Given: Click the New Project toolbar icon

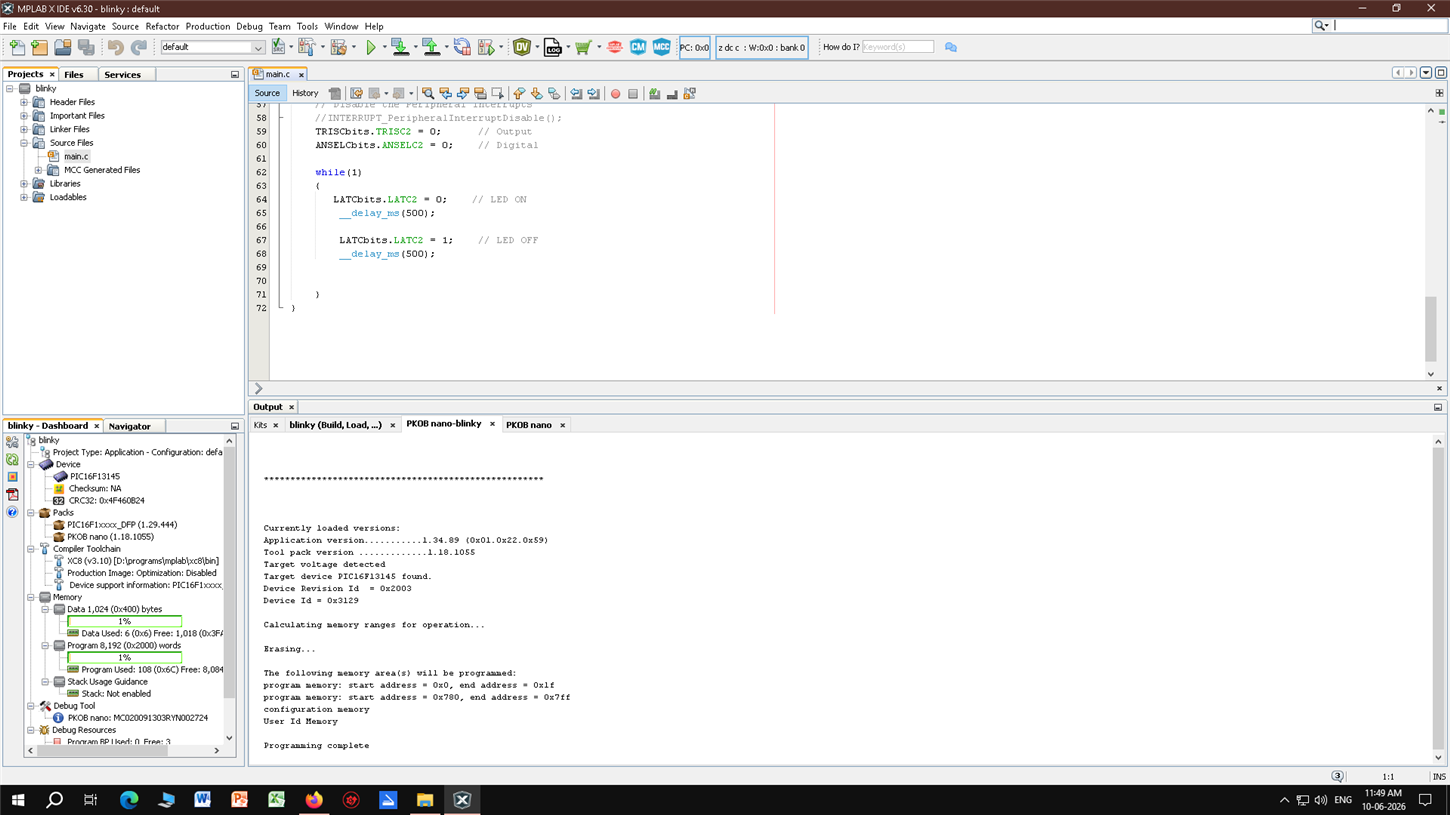Looking at the screenshot, I should 40,47.
